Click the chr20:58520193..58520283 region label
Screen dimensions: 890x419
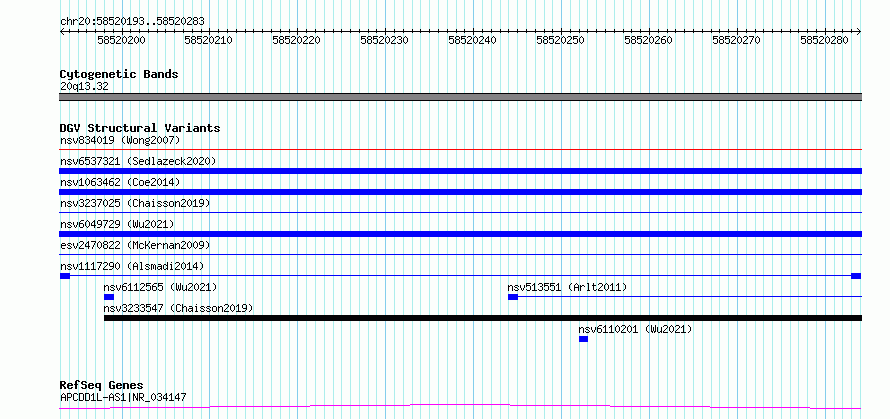pyautogui.click(x=132, y=22)
